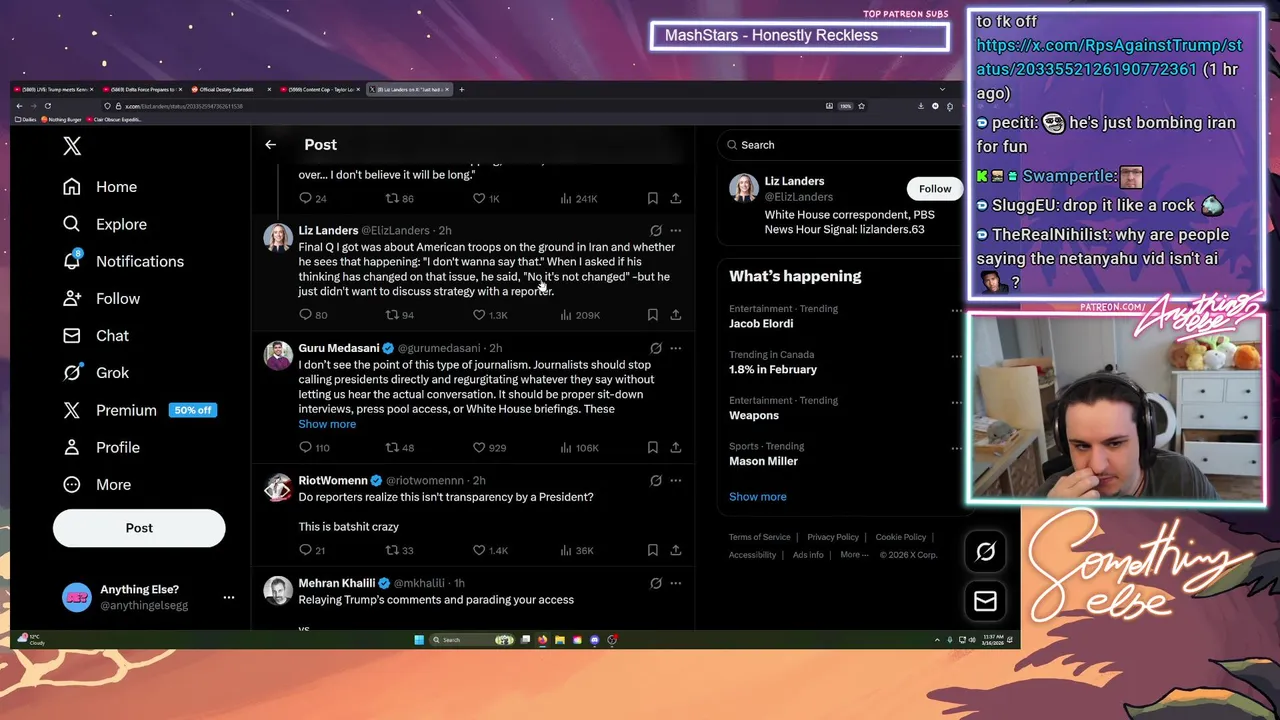Open Notifications in the sidebar
This screenshot has height=720, width=1280.
(x=122, y=261)
